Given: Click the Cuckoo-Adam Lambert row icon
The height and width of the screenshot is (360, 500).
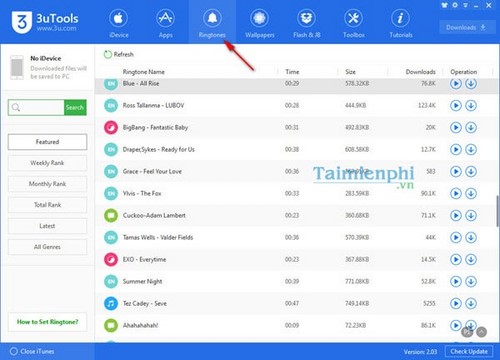Looking at the screenshot, I should coord(111,216).
